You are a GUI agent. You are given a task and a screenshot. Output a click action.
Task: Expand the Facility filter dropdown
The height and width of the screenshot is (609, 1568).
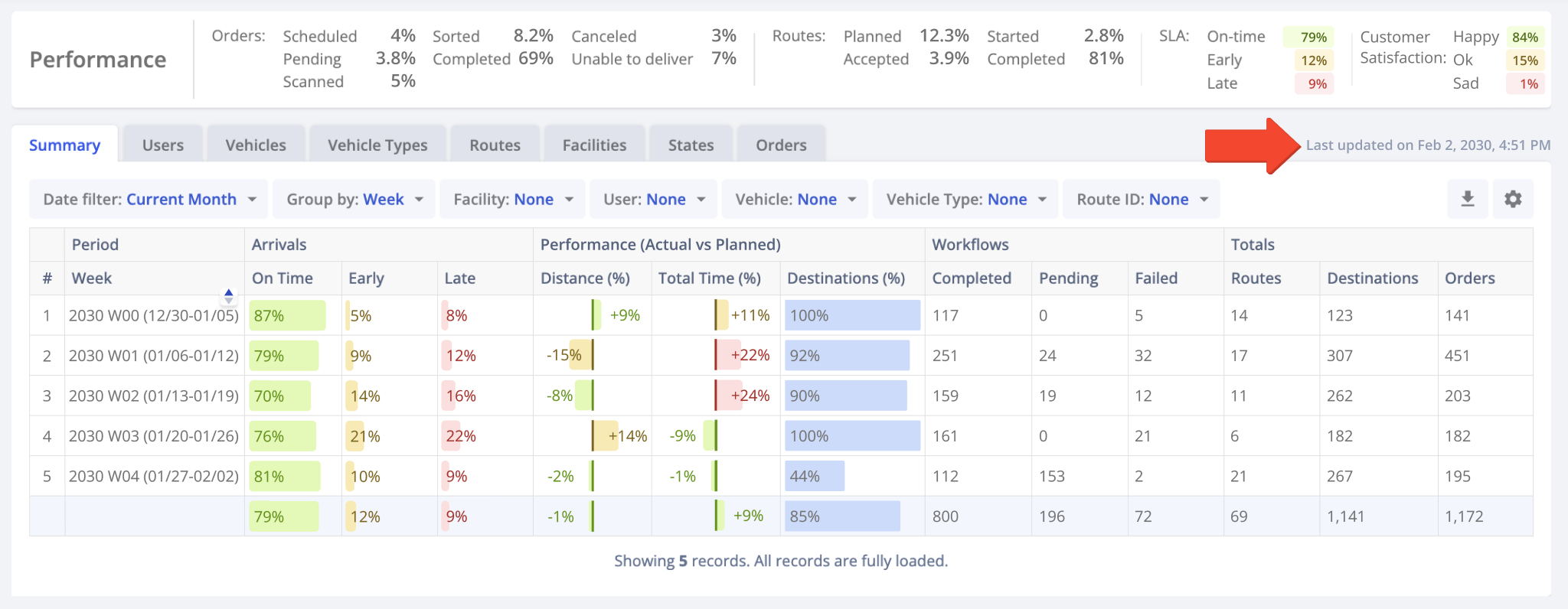[512, 199]
